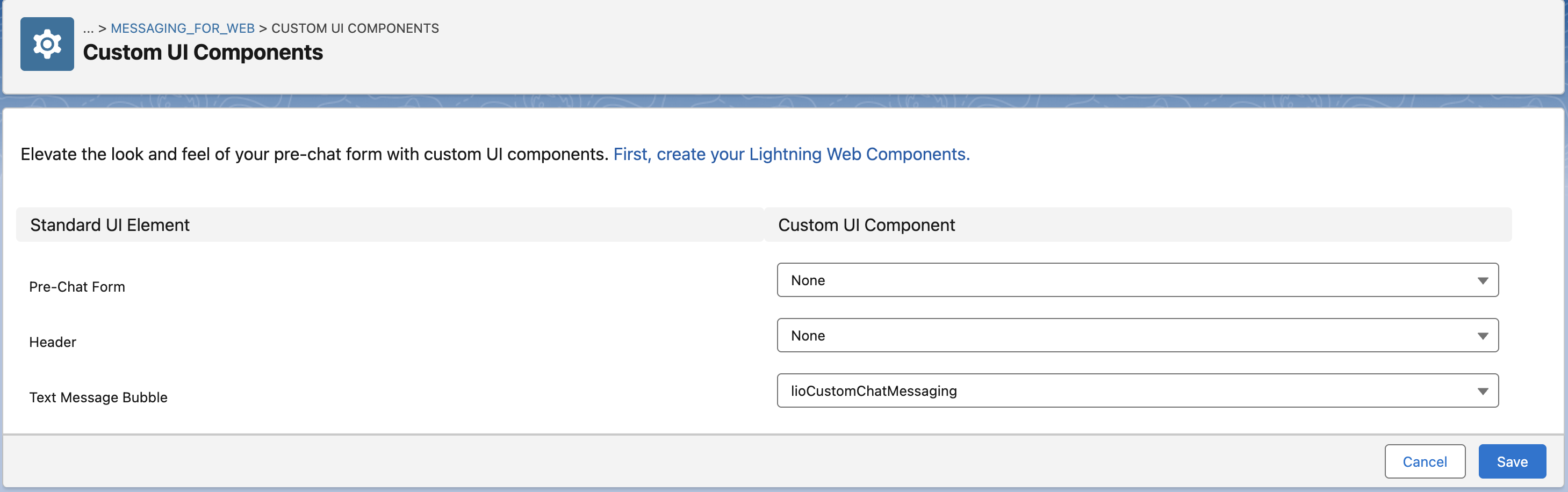Click the Custom UI Components page title
Viewport: 1568px width, 492px height.
point(203,52)
